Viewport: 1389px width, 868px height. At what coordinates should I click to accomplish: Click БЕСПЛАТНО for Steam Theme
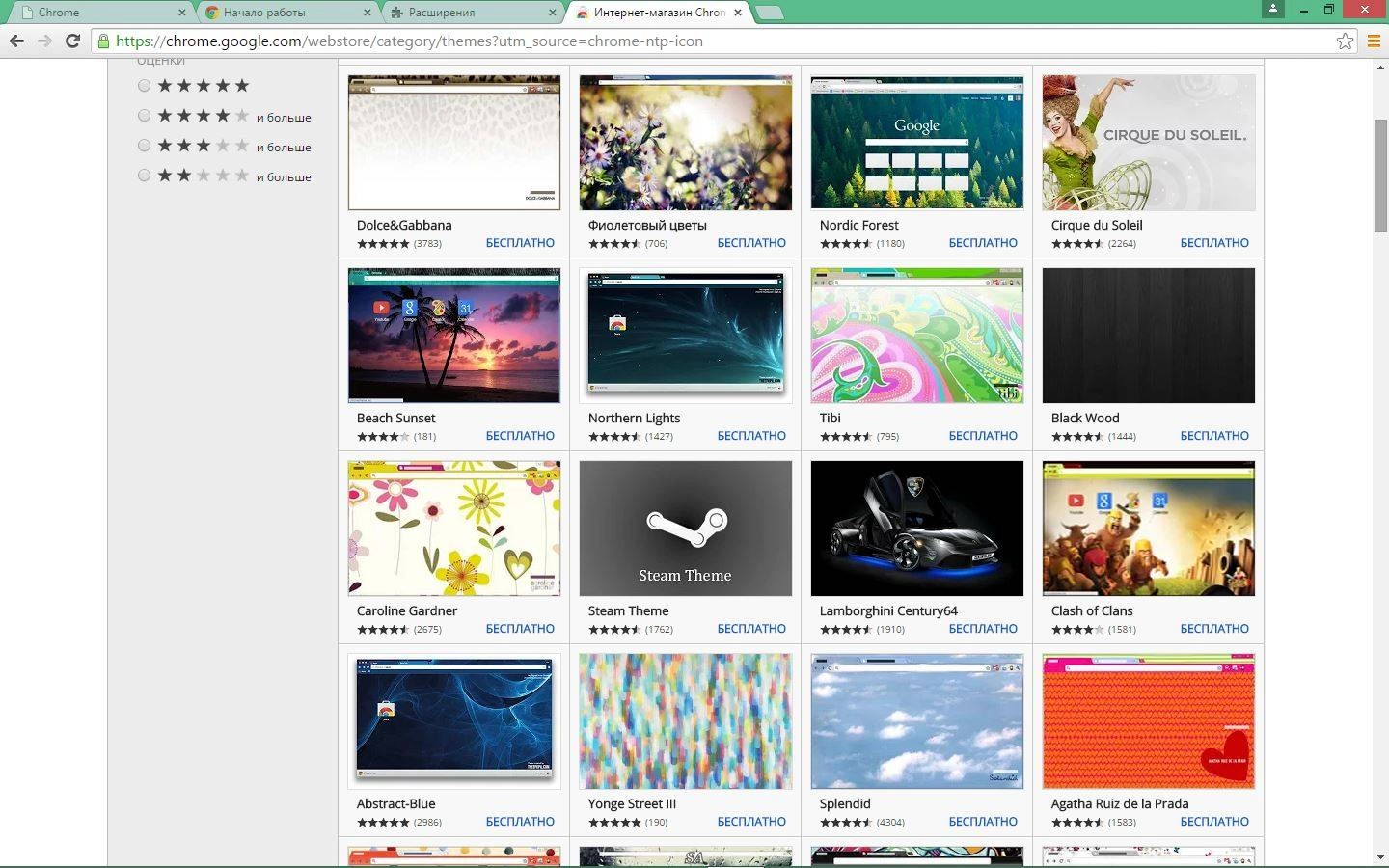751,629
